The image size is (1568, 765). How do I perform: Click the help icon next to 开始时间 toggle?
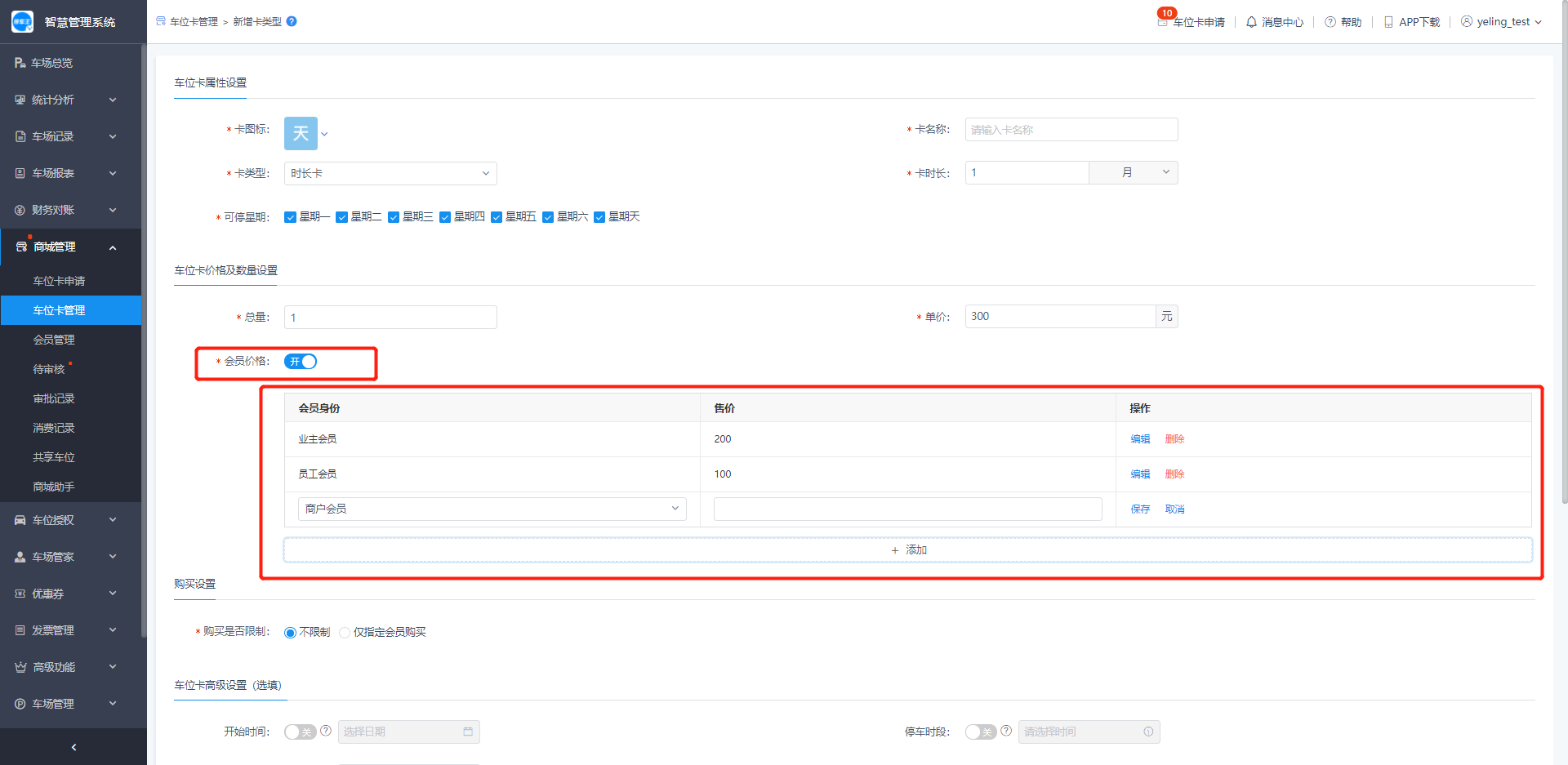[x=326, y=731]
